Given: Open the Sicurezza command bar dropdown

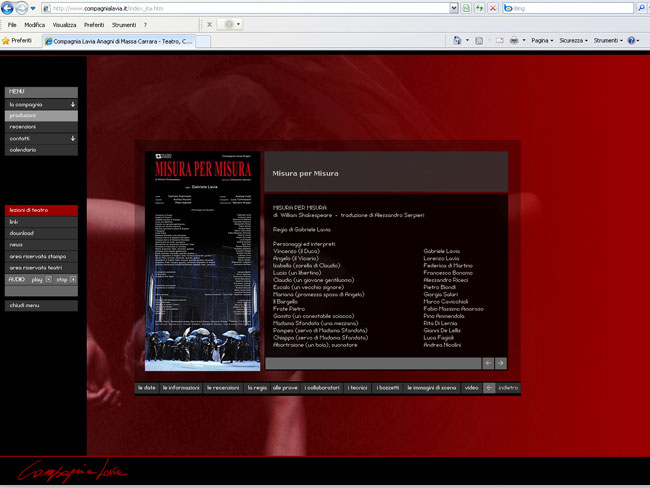Looking at the screenshot, I should pyautogui.click(x=574, y=41).
